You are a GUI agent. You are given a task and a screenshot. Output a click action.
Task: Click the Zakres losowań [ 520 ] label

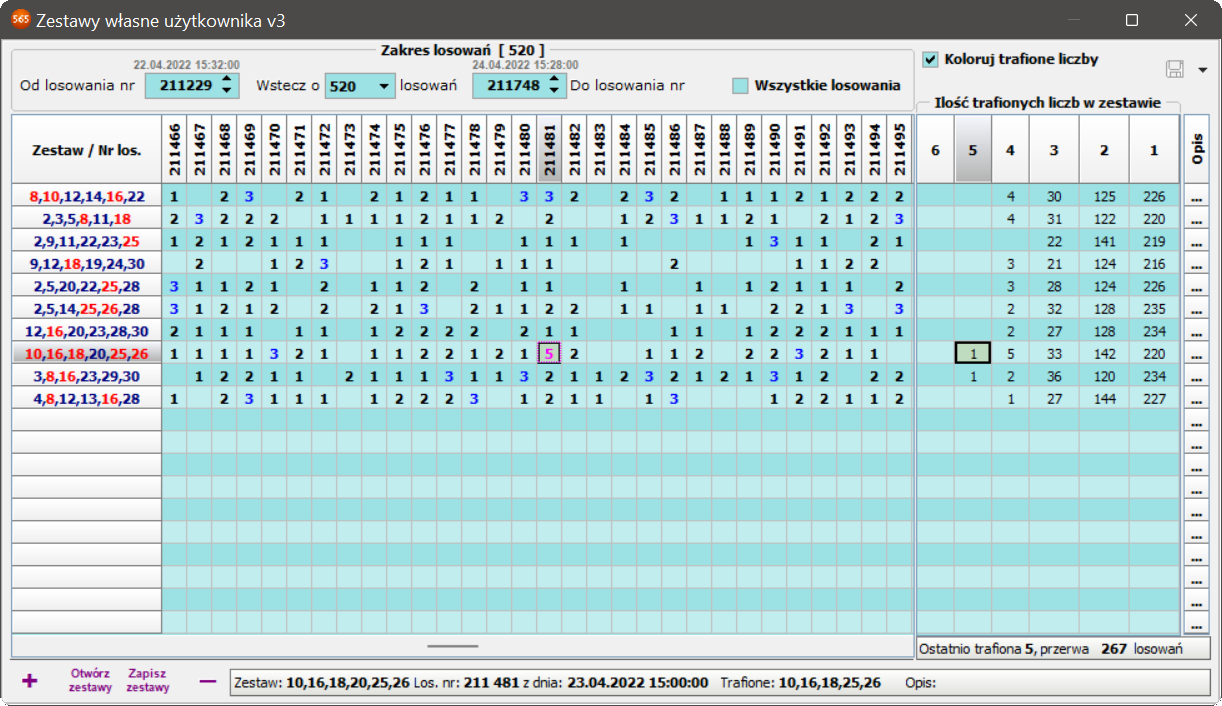click(x=463, y=49)
